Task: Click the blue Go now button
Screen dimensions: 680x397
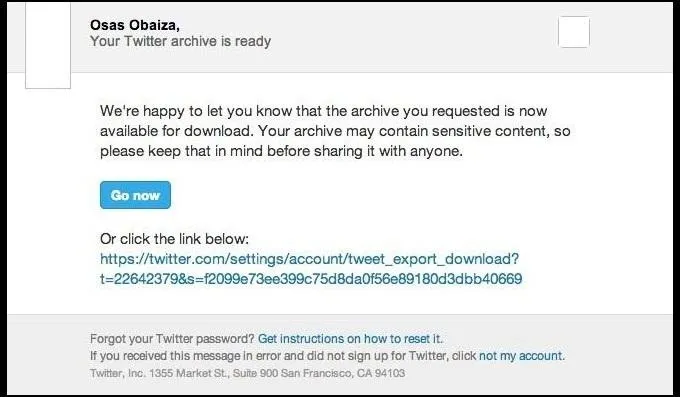Action: point(135,195)
